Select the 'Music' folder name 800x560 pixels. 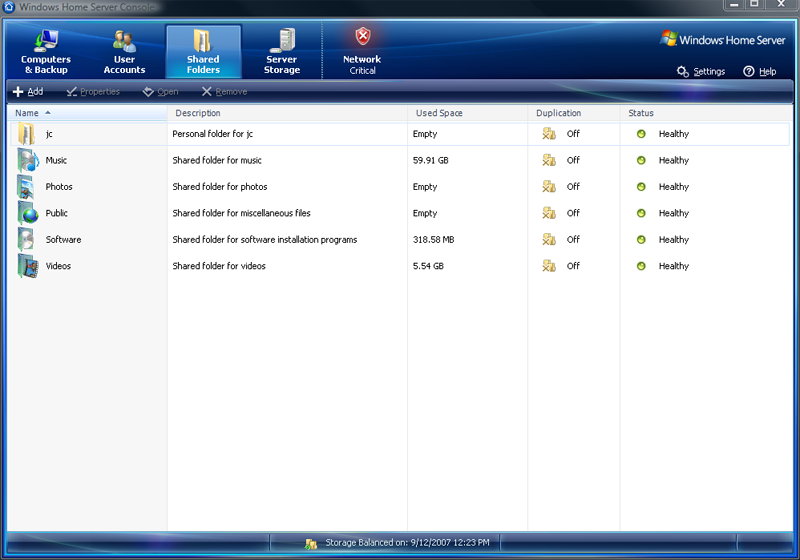[56, 161]
